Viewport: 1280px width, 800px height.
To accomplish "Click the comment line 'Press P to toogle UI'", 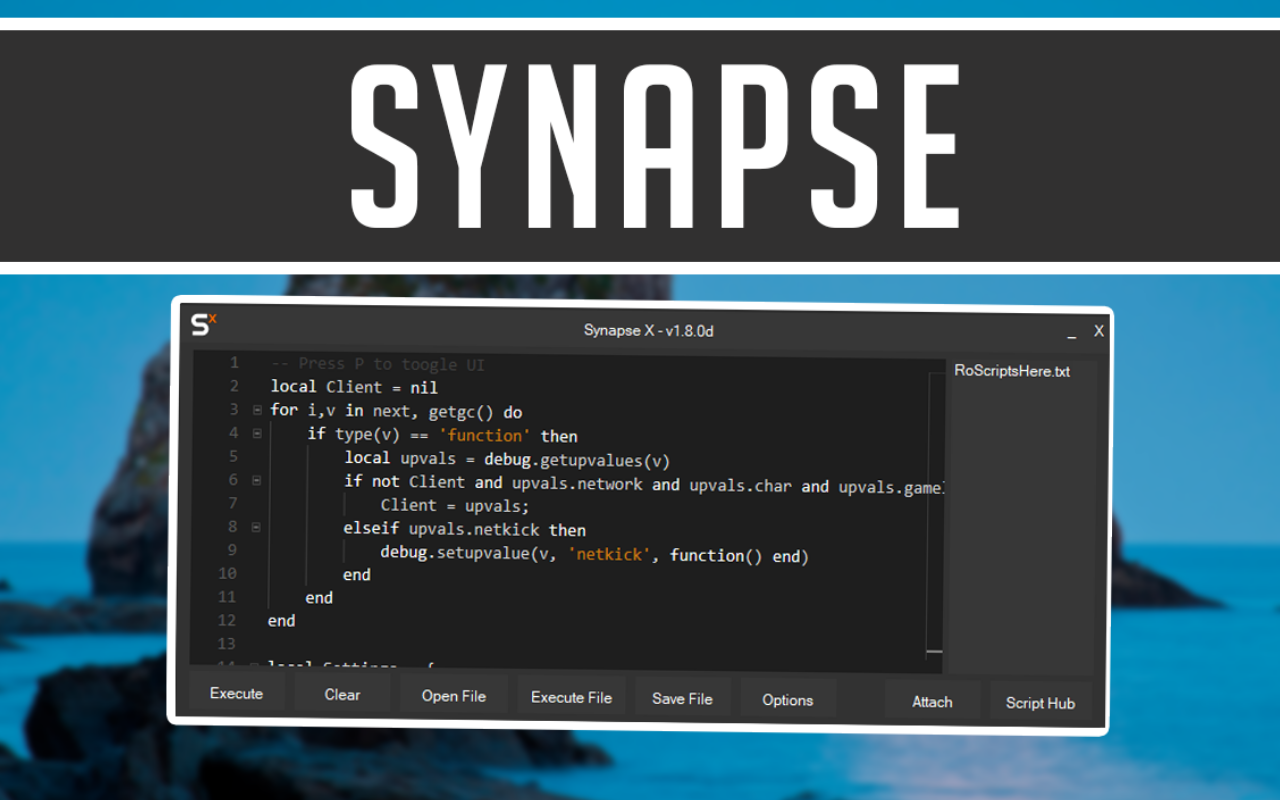I will (x=378, y=364).
